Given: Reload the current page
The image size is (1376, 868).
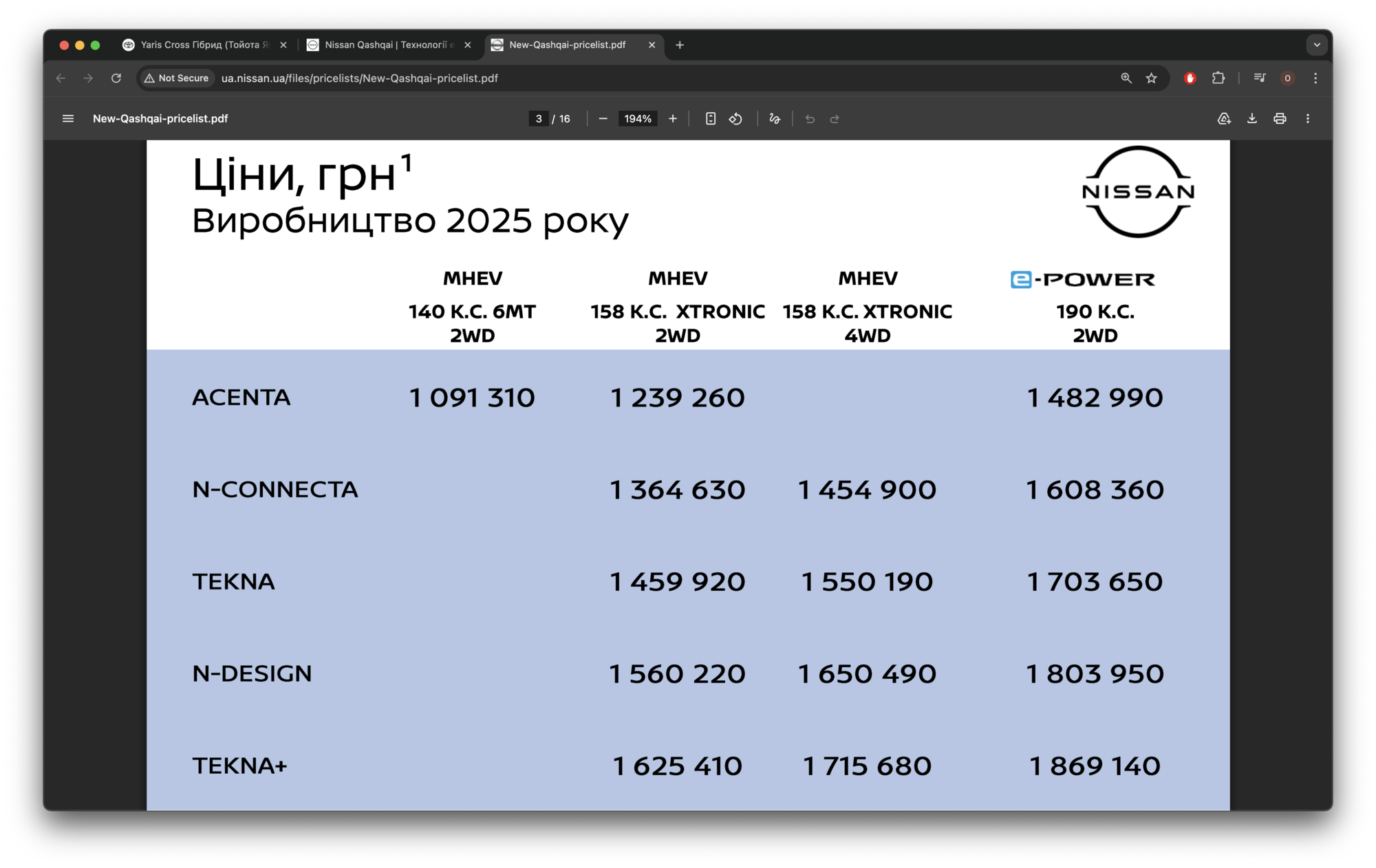Looking at the screenshot, I should (x=116, y=78).
